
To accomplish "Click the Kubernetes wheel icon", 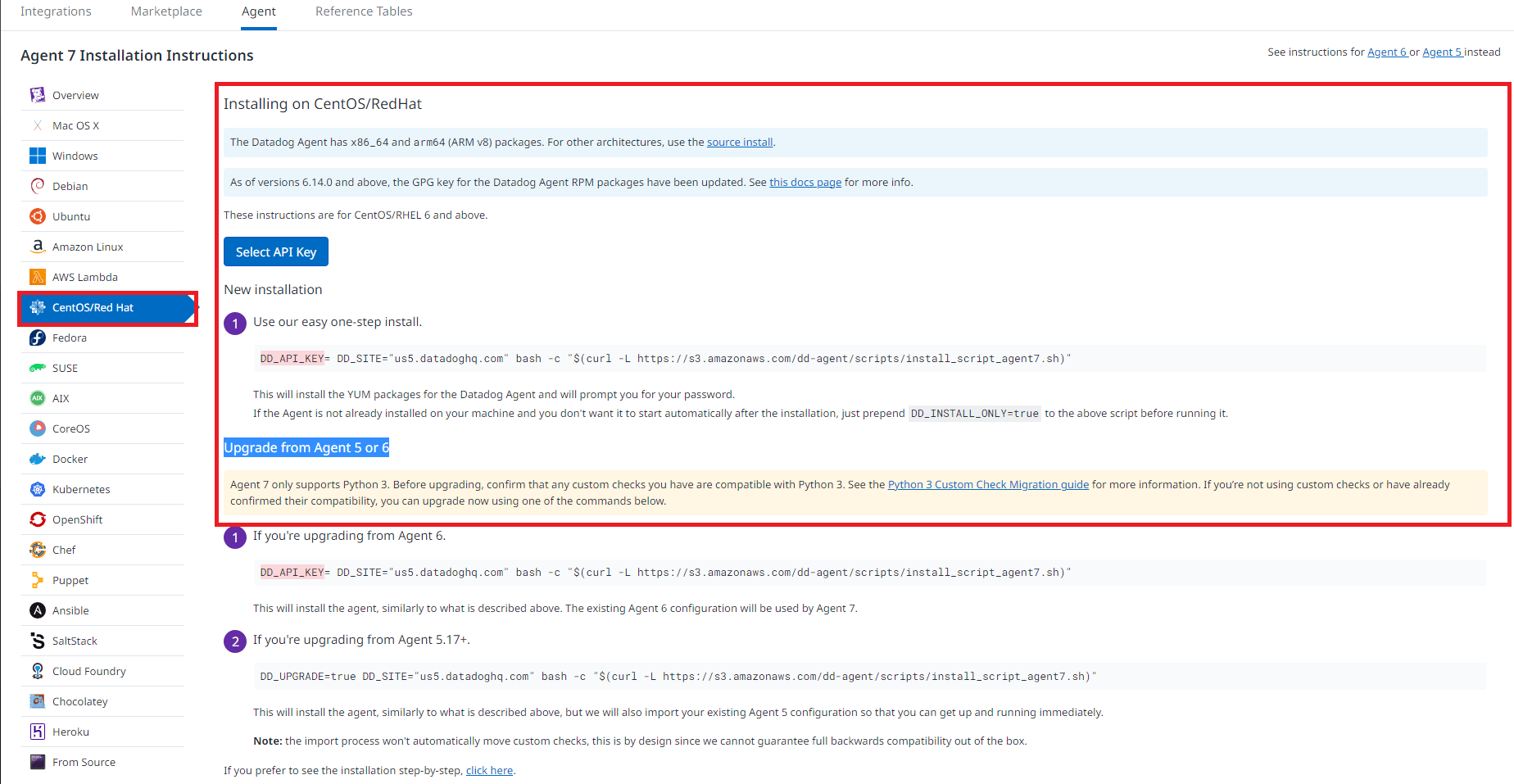I will (x=38, y=489).
